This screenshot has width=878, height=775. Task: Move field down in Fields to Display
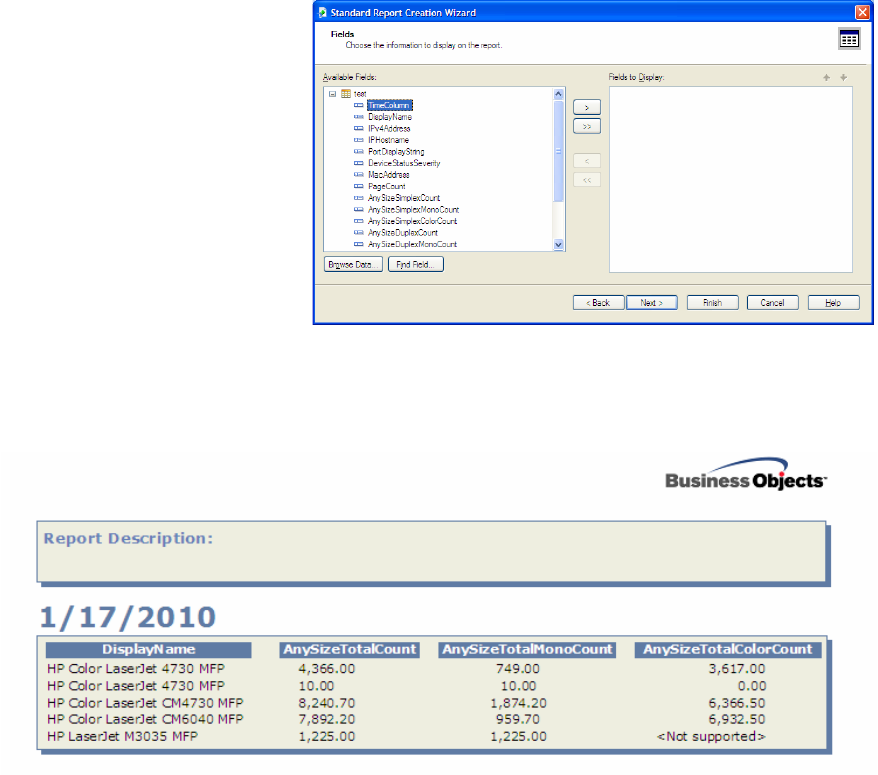(x=843, y=78)
